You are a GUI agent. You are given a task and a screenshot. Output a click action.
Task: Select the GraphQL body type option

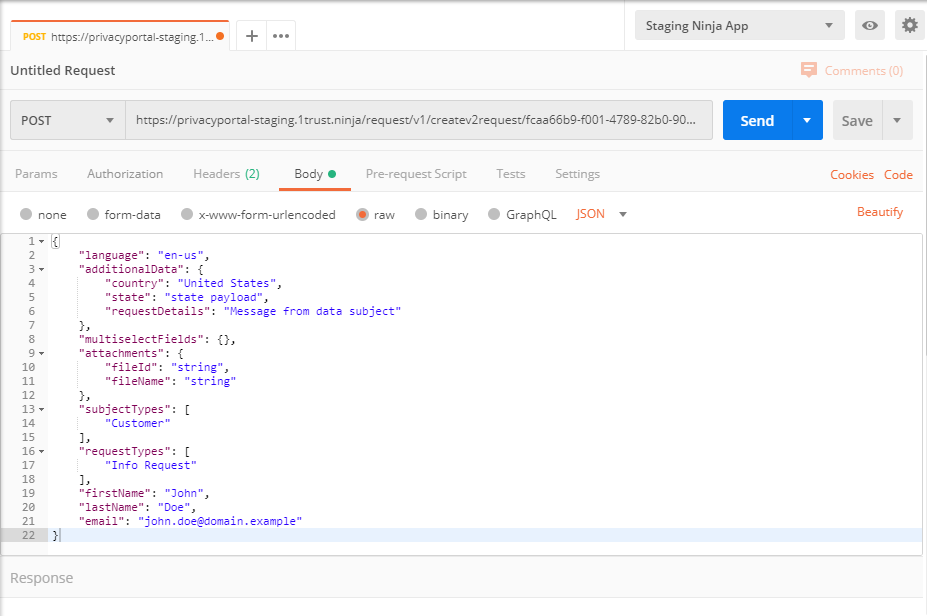pos(494,214)
